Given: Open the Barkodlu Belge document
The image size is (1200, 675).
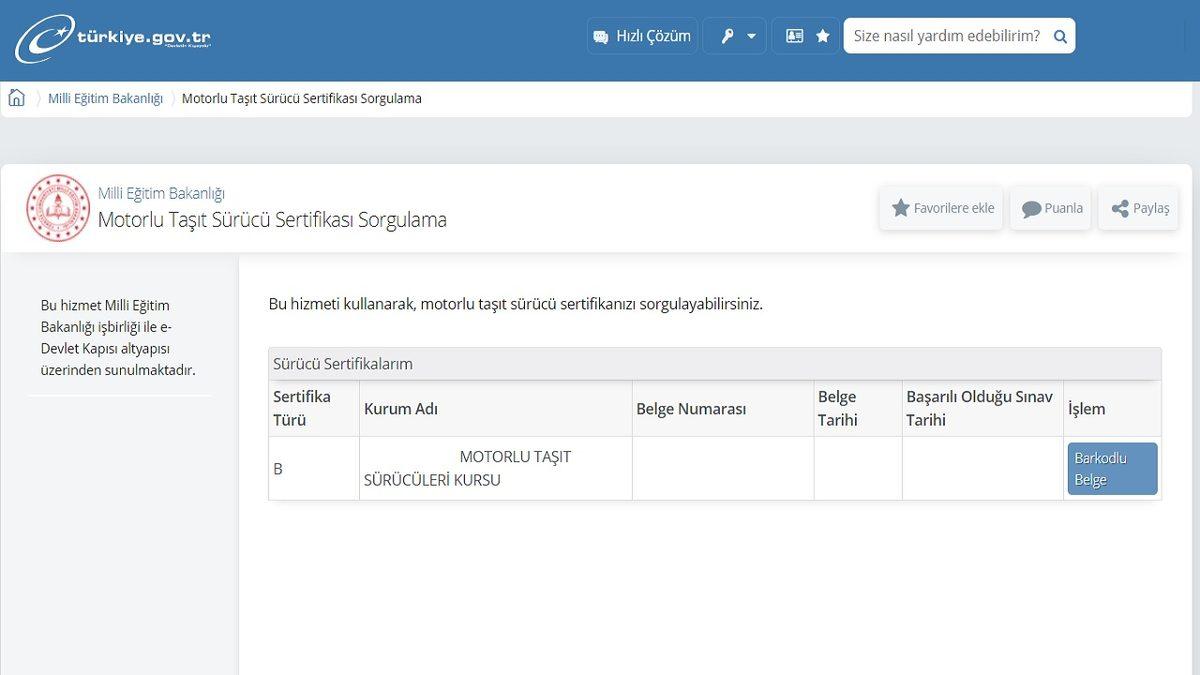Looking at the screenshot, I should [1112, 469].
